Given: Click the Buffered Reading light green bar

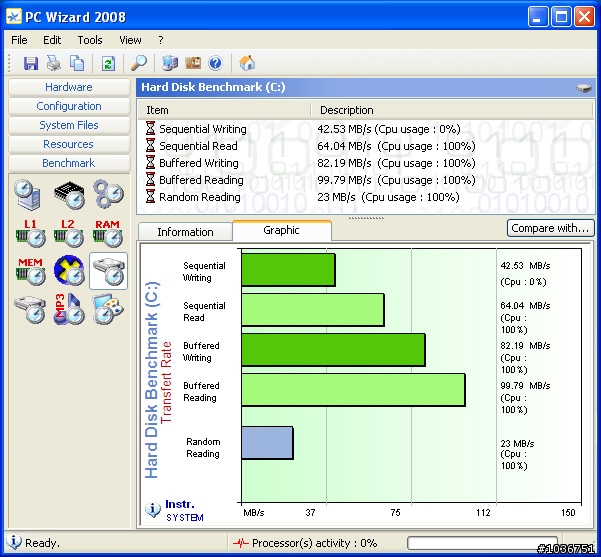Looking at the screenshot, I should (x=353, y=390).
